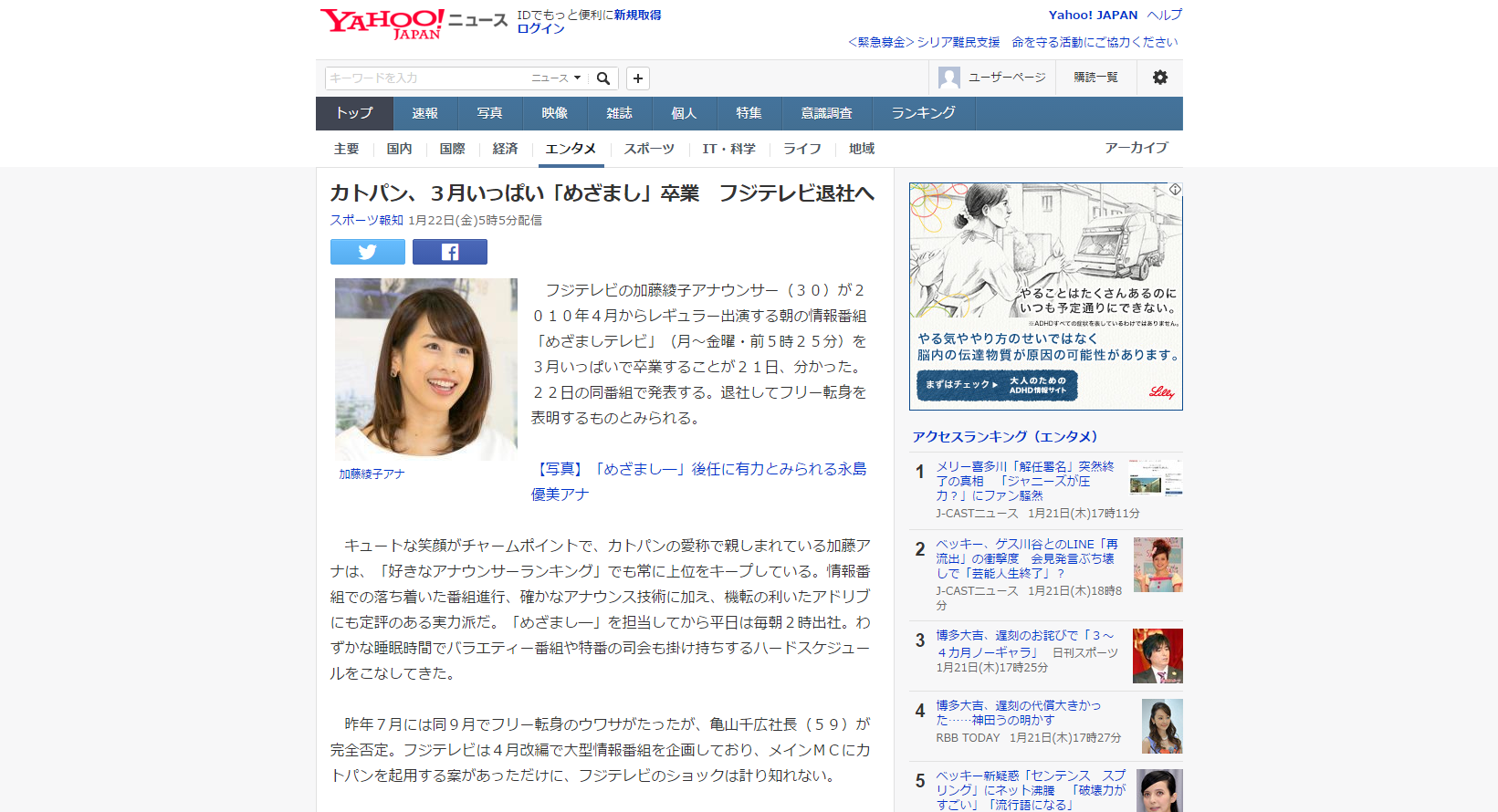The height and width of the screenshot is (812, 1498).
Task: Open ranking 3 博多大吉 遅刻のお詫び article
Action: (x=1026, y=643)
